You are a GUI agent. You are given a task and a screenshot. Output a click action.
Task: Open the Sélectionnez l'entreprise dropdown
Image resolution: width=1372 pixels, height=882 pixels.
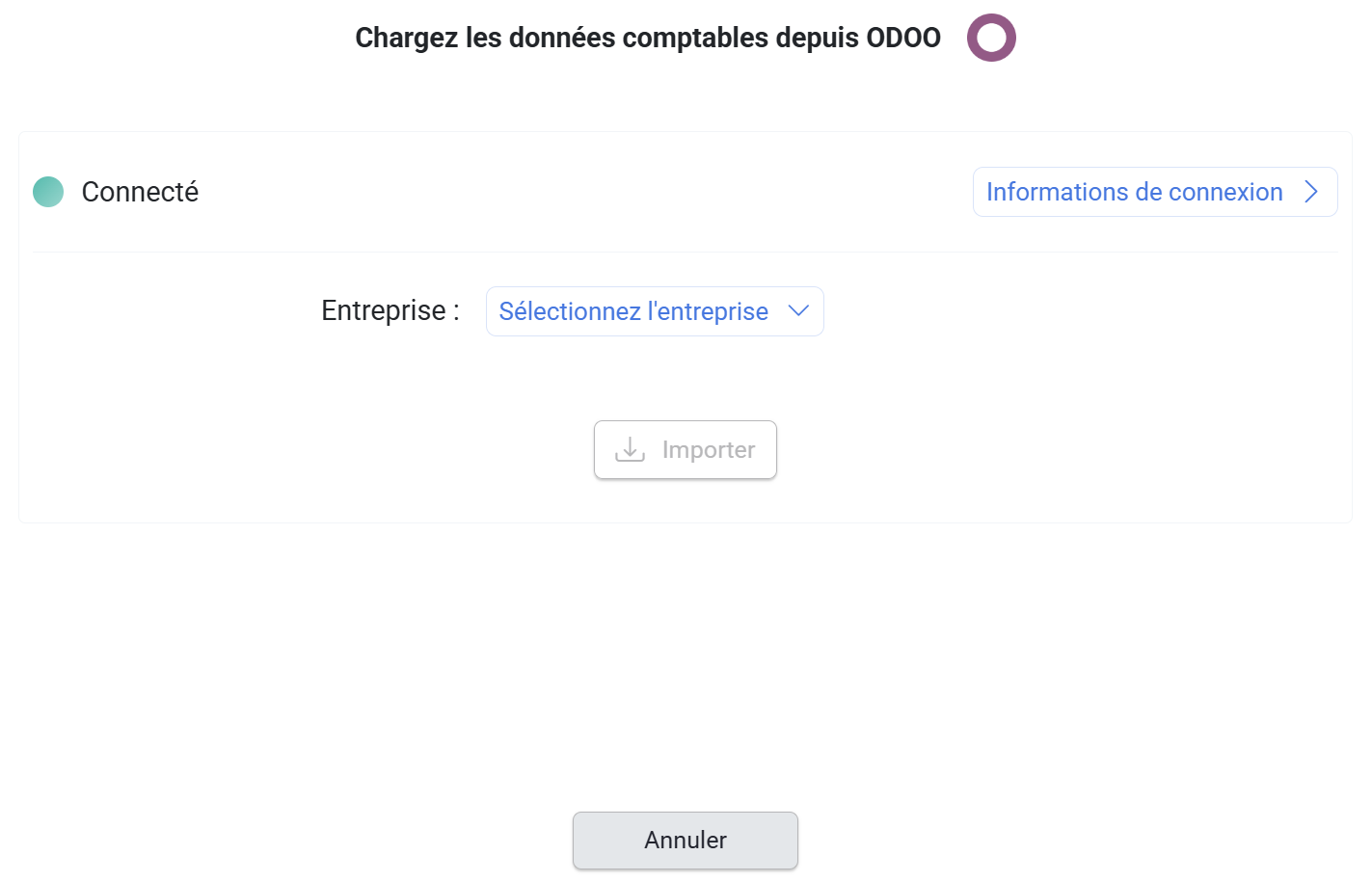pos(655,311)
